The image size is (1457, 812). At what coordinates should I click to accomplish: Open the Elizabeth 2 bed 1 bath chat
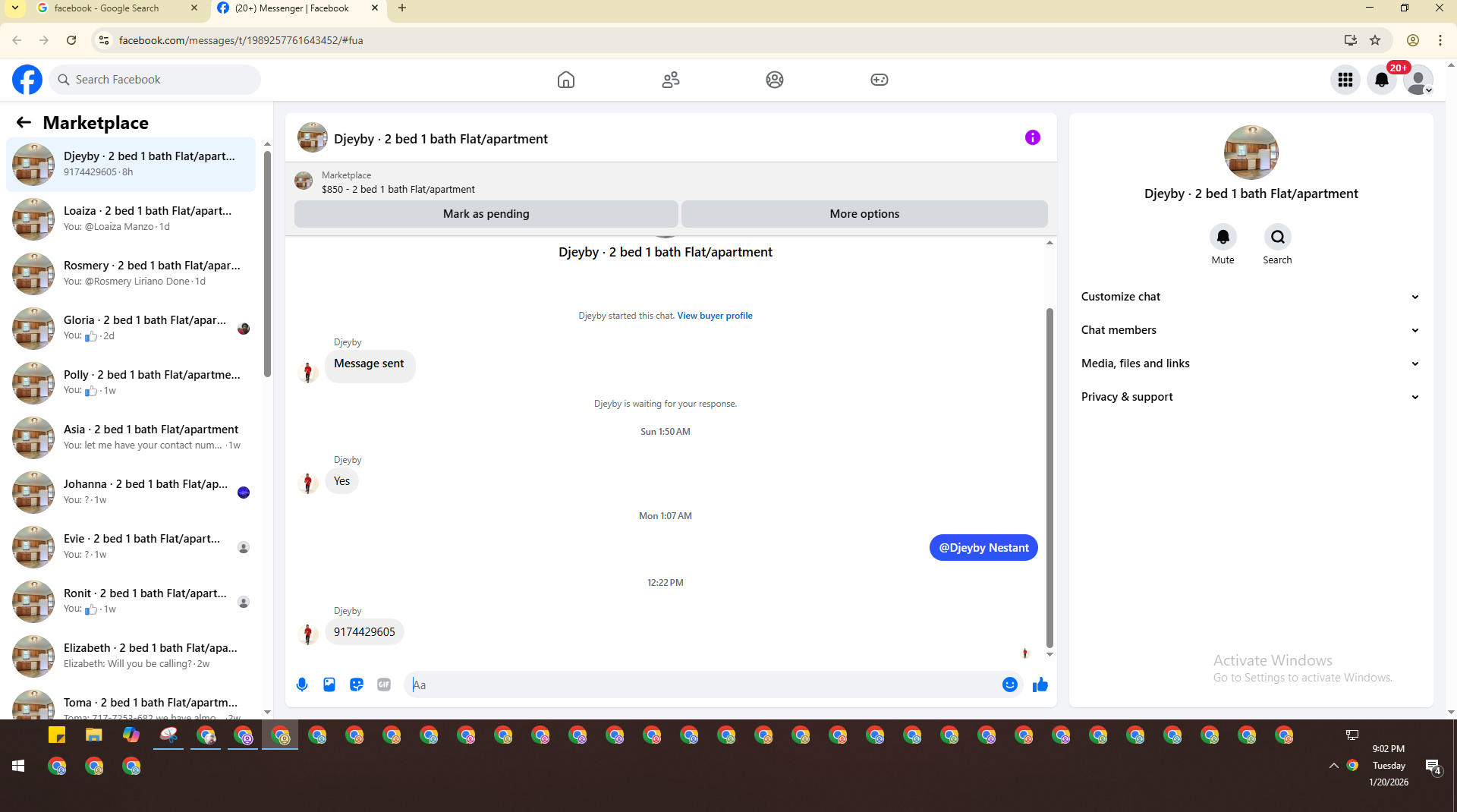pos(131,656)
